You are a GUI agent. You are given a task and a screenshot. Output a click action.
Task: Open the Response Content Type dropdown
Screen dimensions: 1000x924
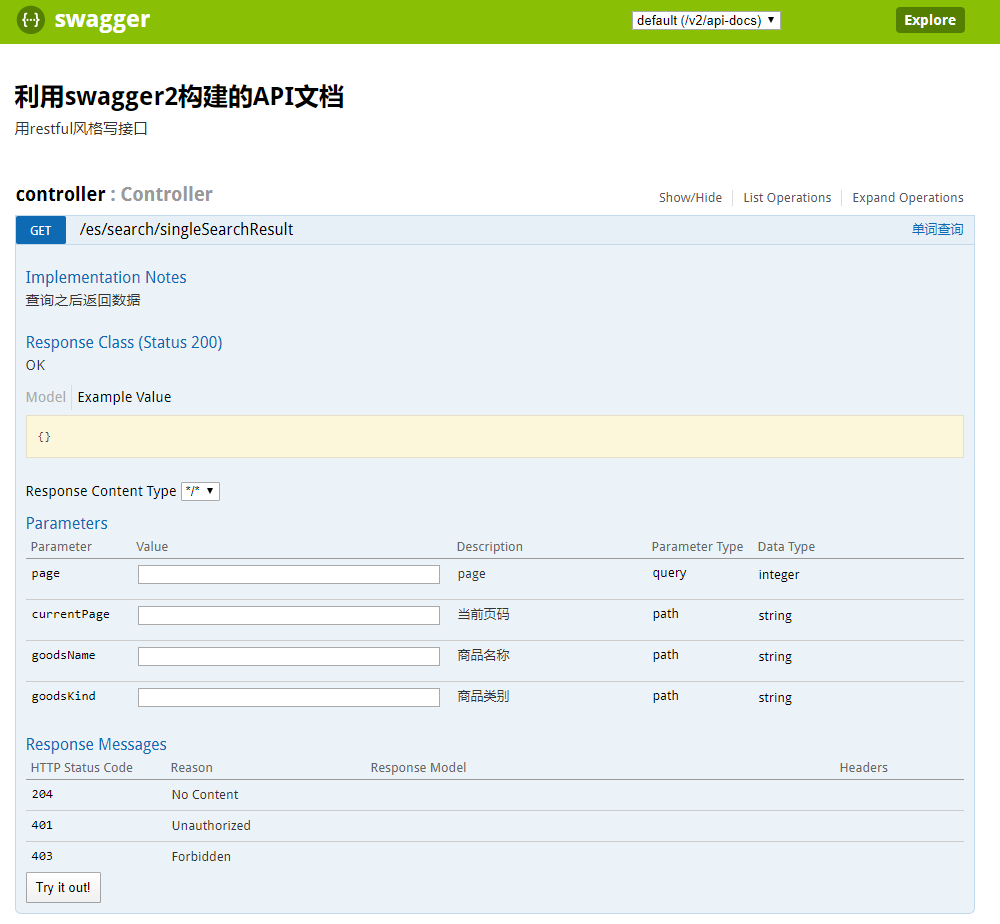200,491
